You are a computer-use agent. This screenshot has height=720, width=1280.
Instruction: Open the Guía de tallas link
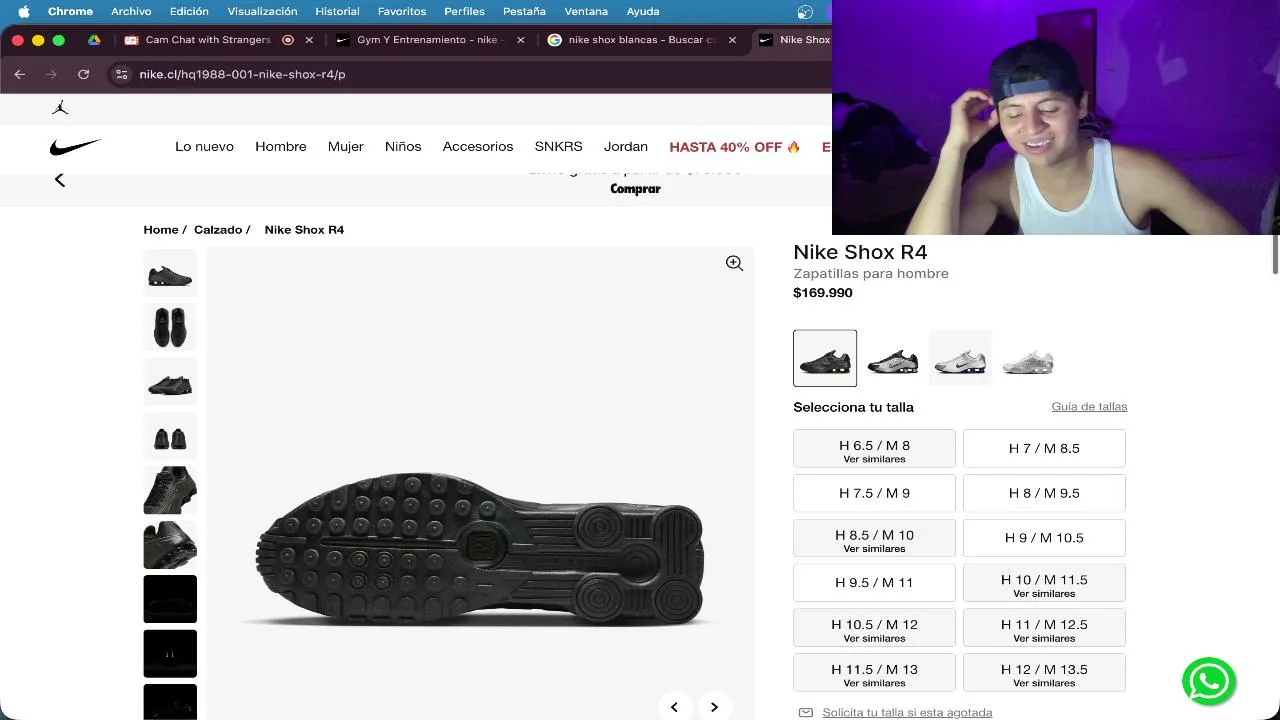(x=1089, y=406)
